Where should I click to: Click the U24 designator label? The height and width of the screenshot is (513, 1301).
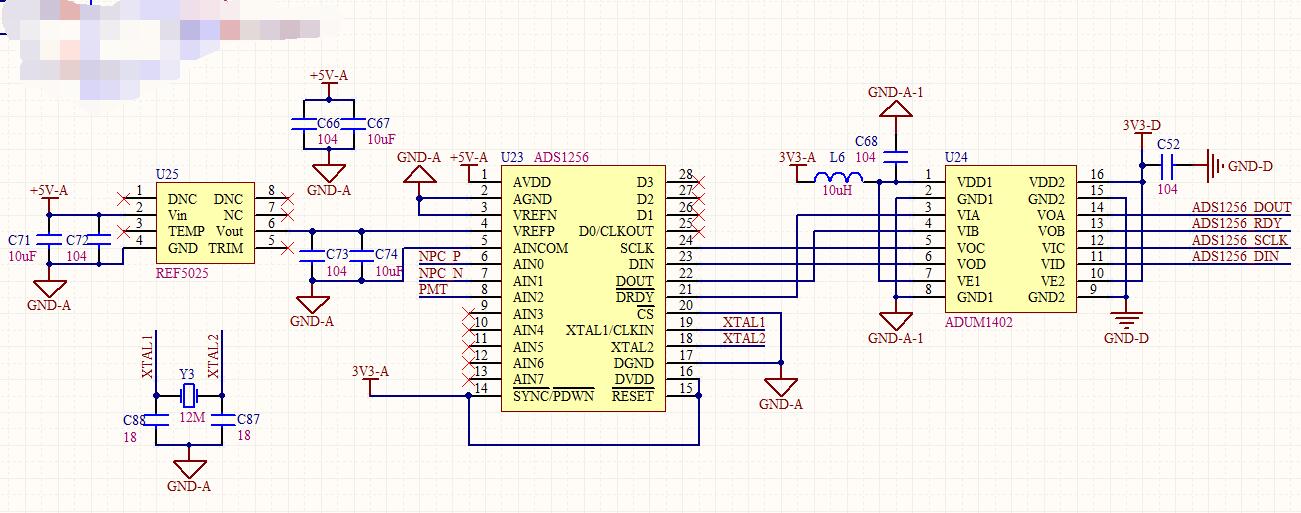point(957,157)
